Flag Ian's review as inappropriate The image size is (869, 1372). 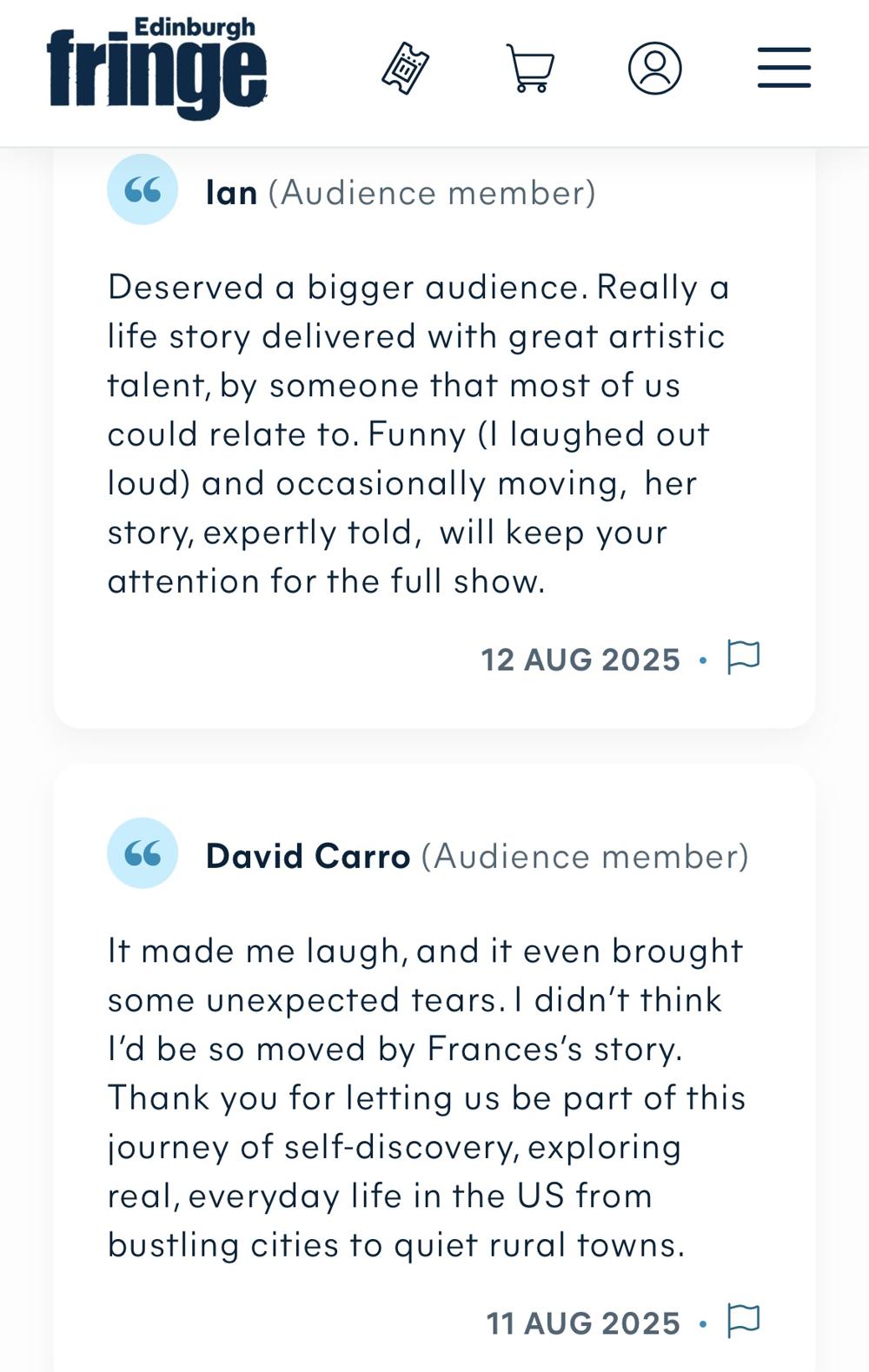(743, 658)
